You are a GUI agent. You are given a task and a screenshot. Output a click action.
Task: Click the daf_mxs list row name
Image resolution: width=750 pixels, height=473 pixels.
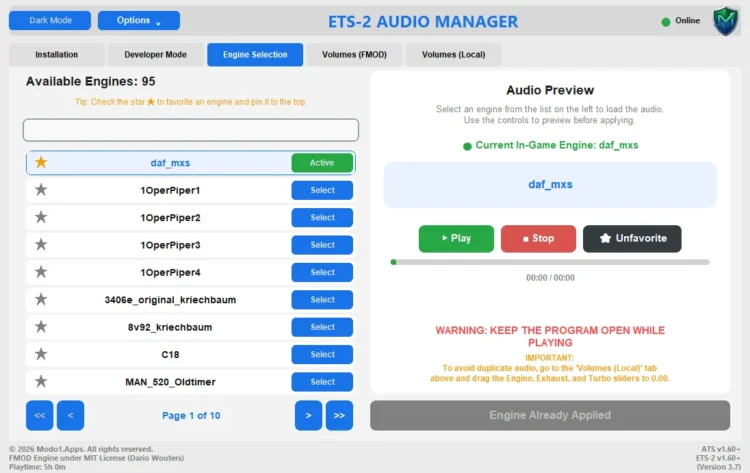pyautogui.click(x=170, y=163)
